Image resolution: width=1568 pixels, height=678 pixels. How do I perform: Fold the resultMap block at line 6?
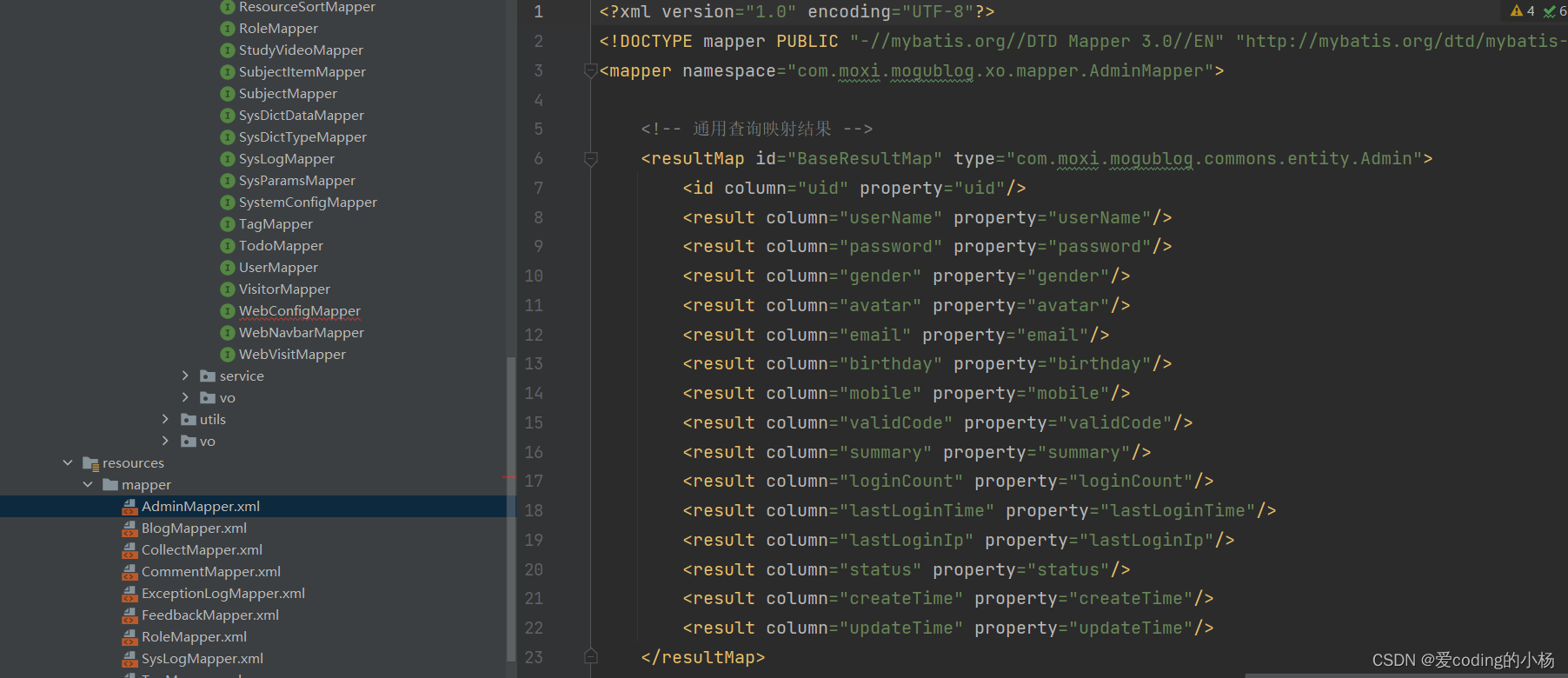coord(591,158)
